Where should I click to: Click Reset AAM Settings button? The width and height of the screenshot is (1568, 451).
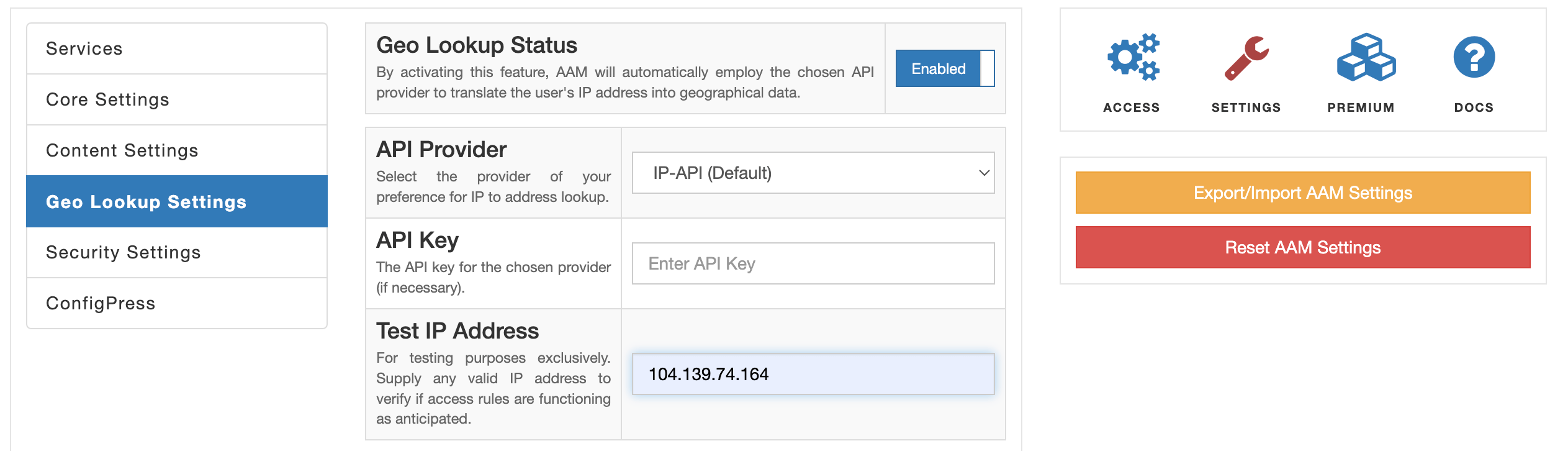(1303, 247)
